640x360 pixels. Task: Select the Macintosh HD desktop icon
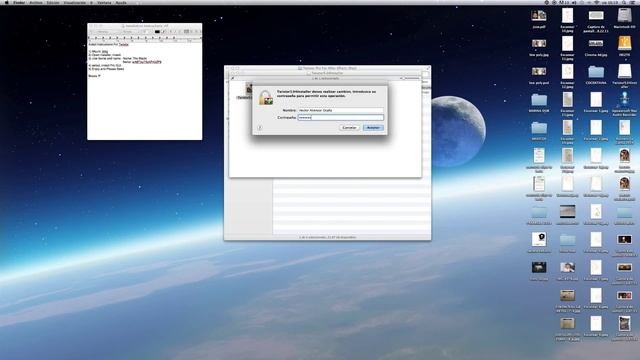click(624, 18)
